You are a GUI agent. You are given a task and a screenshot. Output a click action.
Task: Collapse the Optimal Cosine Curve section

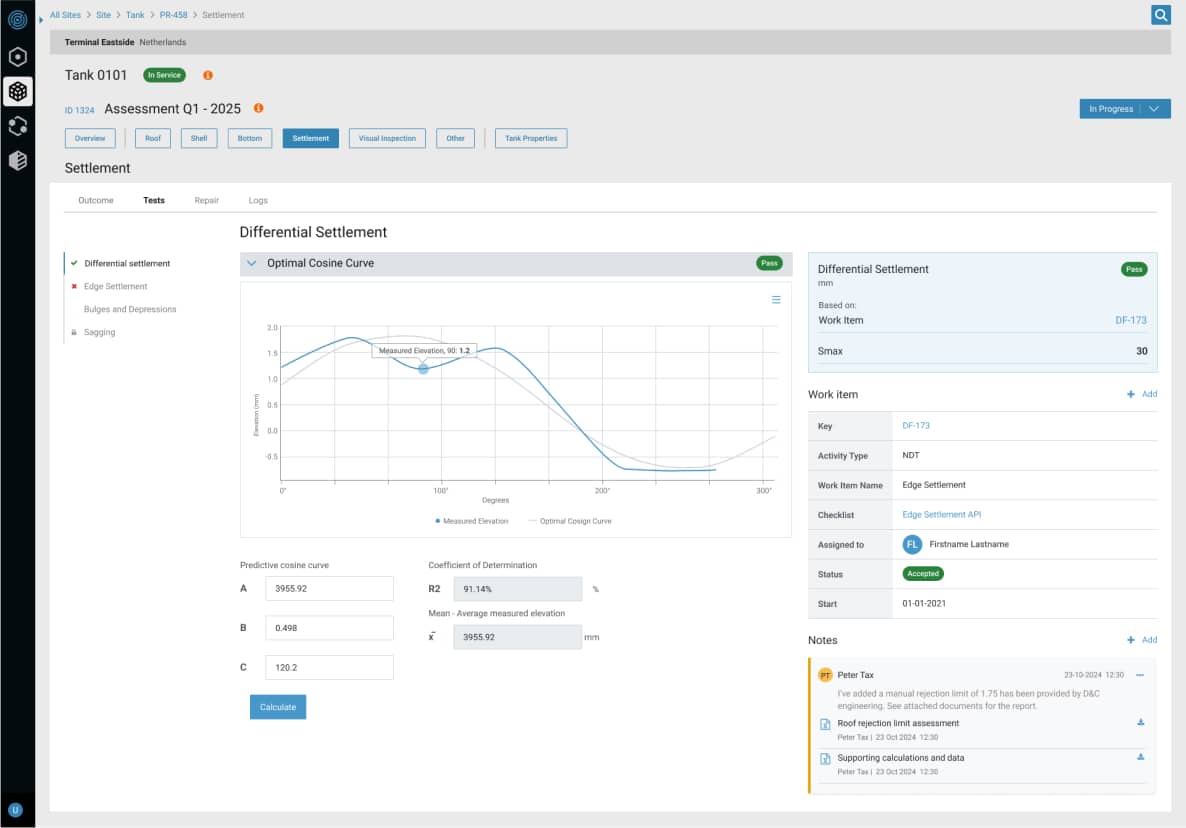[252, 263]
